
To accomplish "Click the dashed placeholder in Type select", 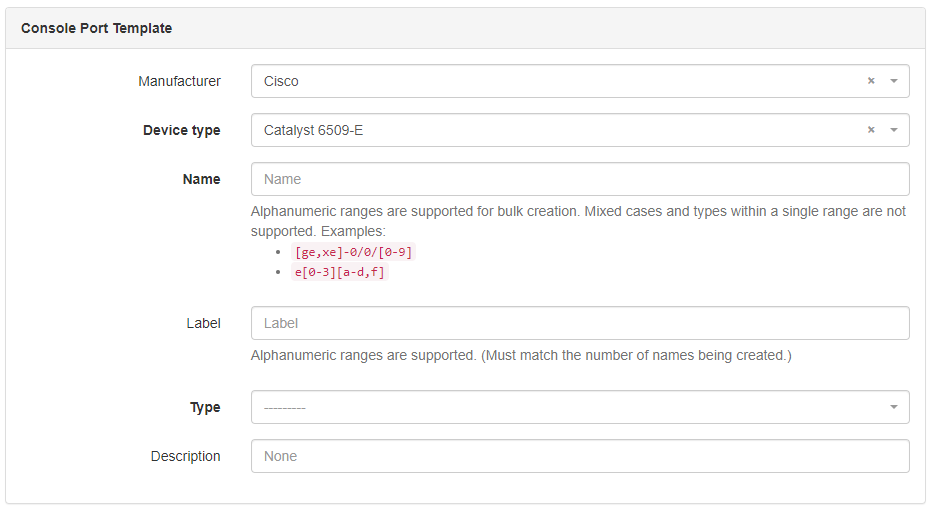I will [x=285, y=407].
